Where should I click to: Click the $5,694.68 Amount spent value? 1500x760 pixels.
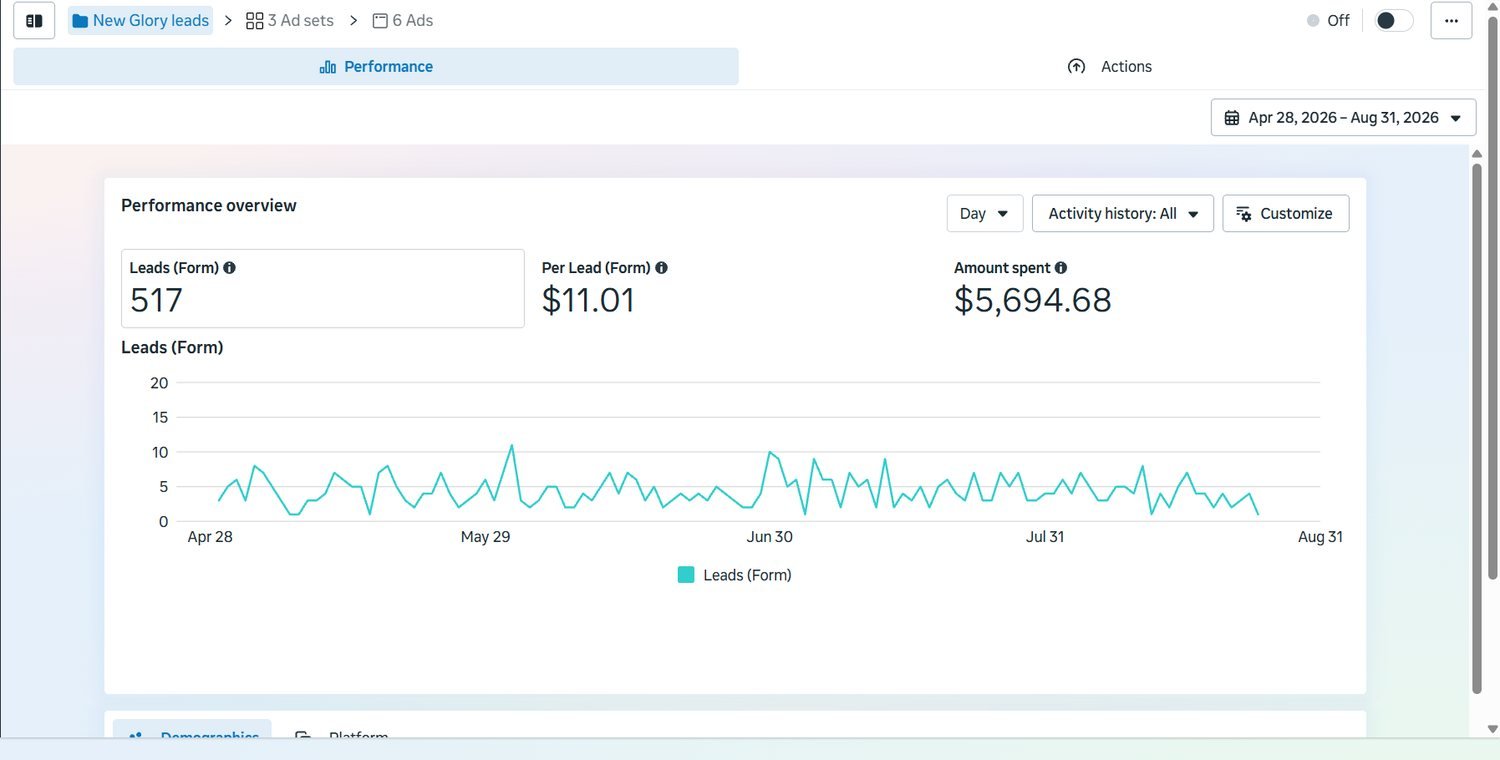coord(1033,300)
